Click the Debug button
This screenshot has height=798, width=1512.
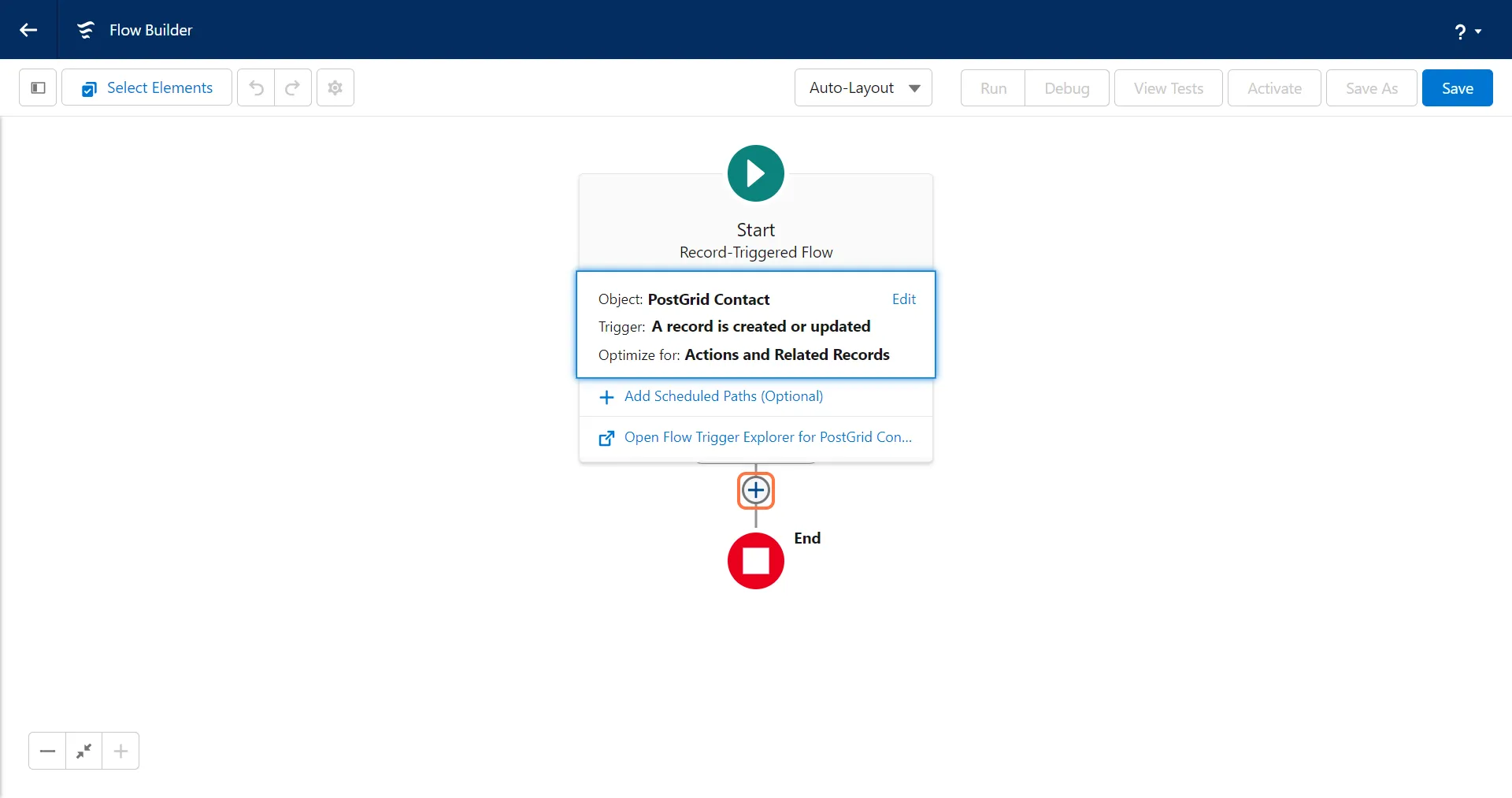1066,88
